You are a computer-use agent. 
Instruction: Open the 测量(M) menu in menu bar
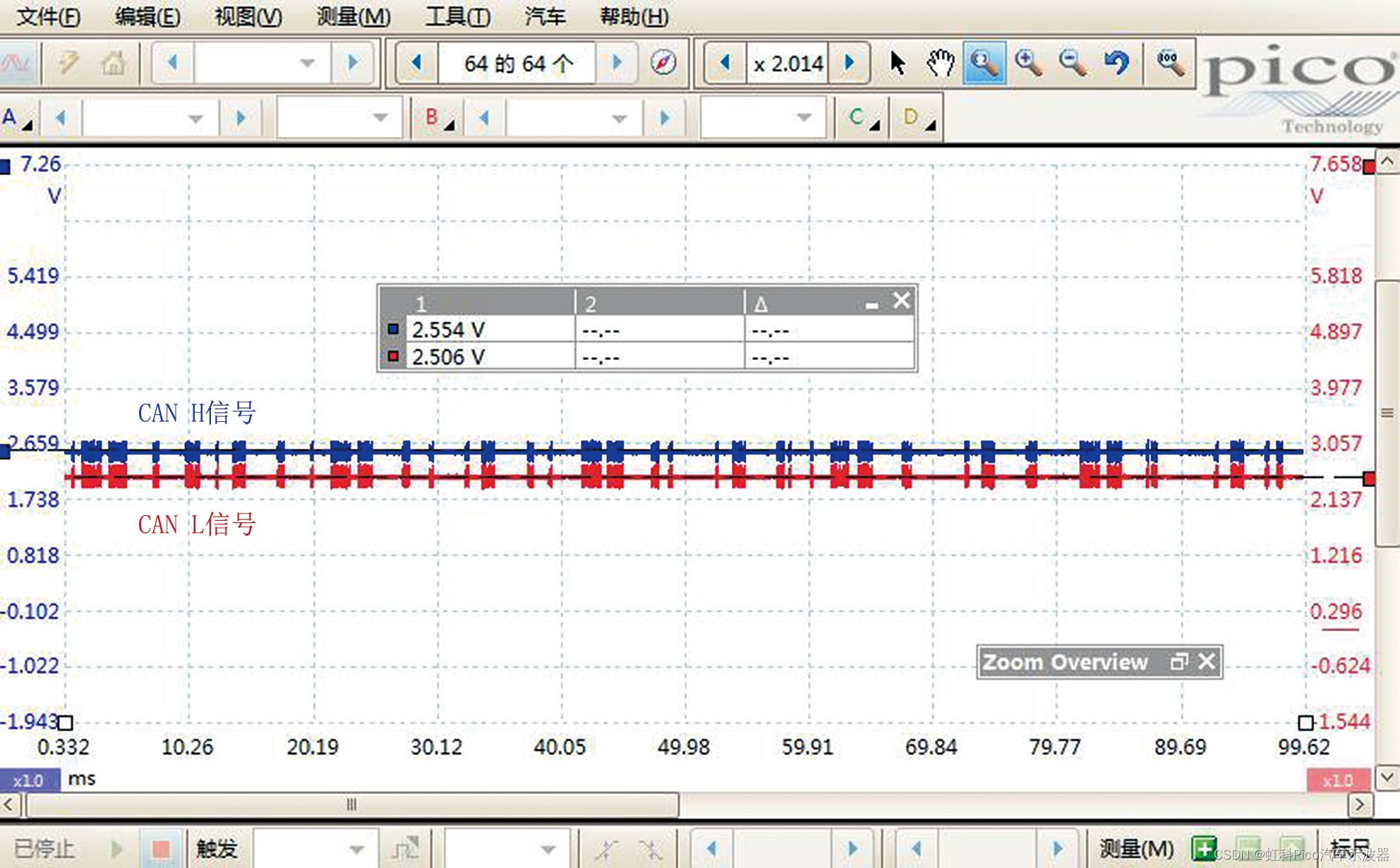pyautogui.click(x=353, y=16)
